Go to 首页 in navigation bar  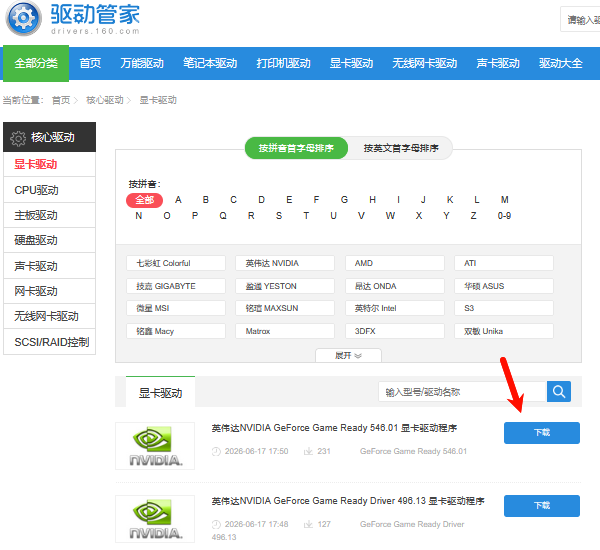pyautogui.click(x=90, y=63)
